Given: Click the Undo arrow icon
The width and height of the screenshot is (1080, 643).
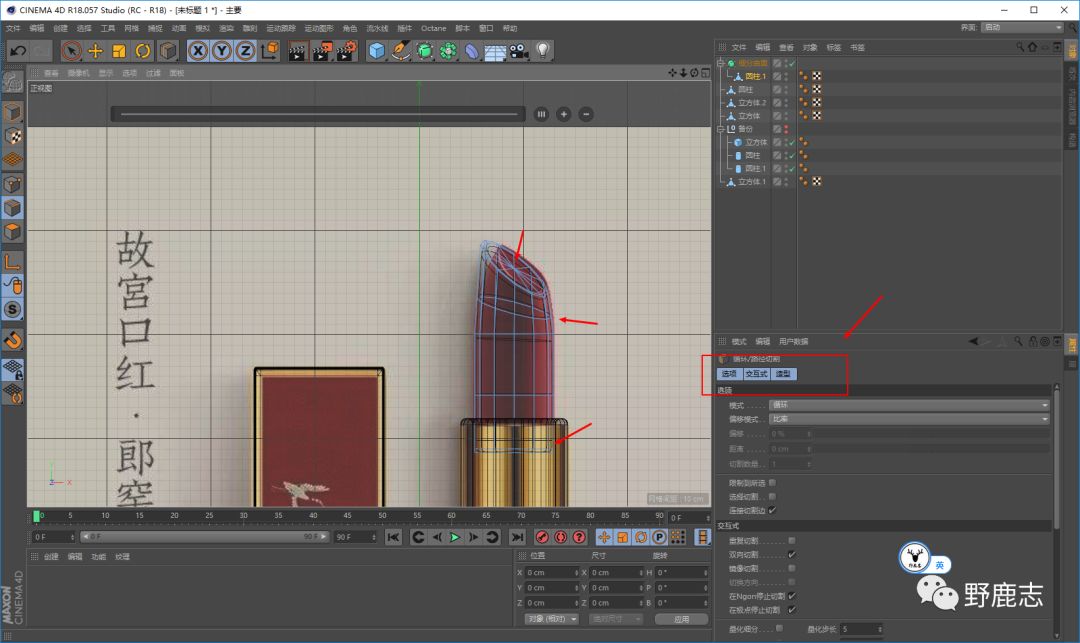Looking at the screenshot, I should (x=17, y=50).
